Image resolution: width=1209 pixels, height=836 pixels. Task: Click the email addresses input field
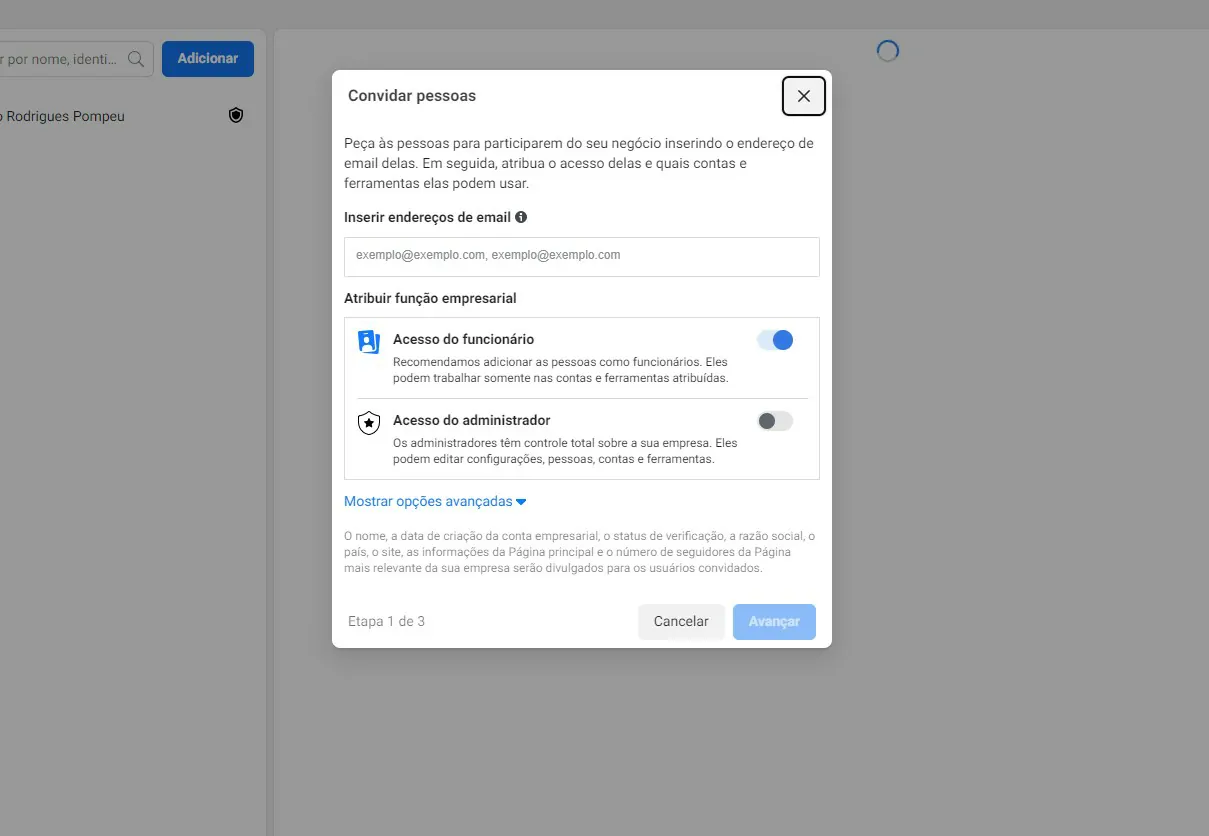(x=582, y=256)
